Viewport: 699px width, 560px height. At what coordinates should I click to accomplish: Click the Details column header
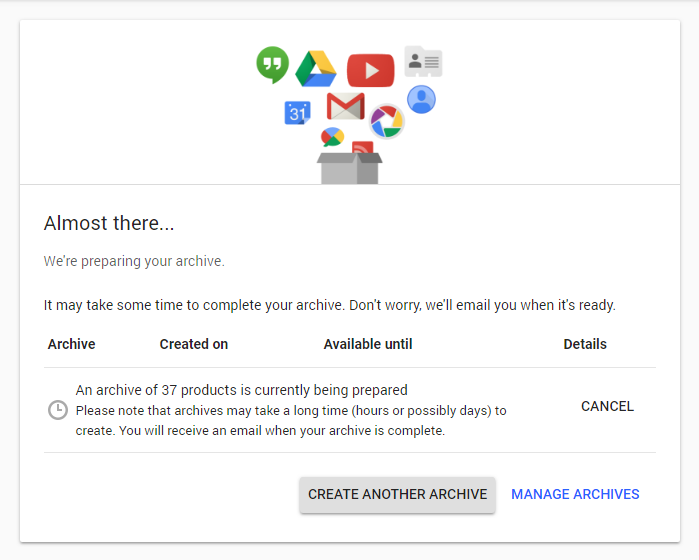[585, 344]
